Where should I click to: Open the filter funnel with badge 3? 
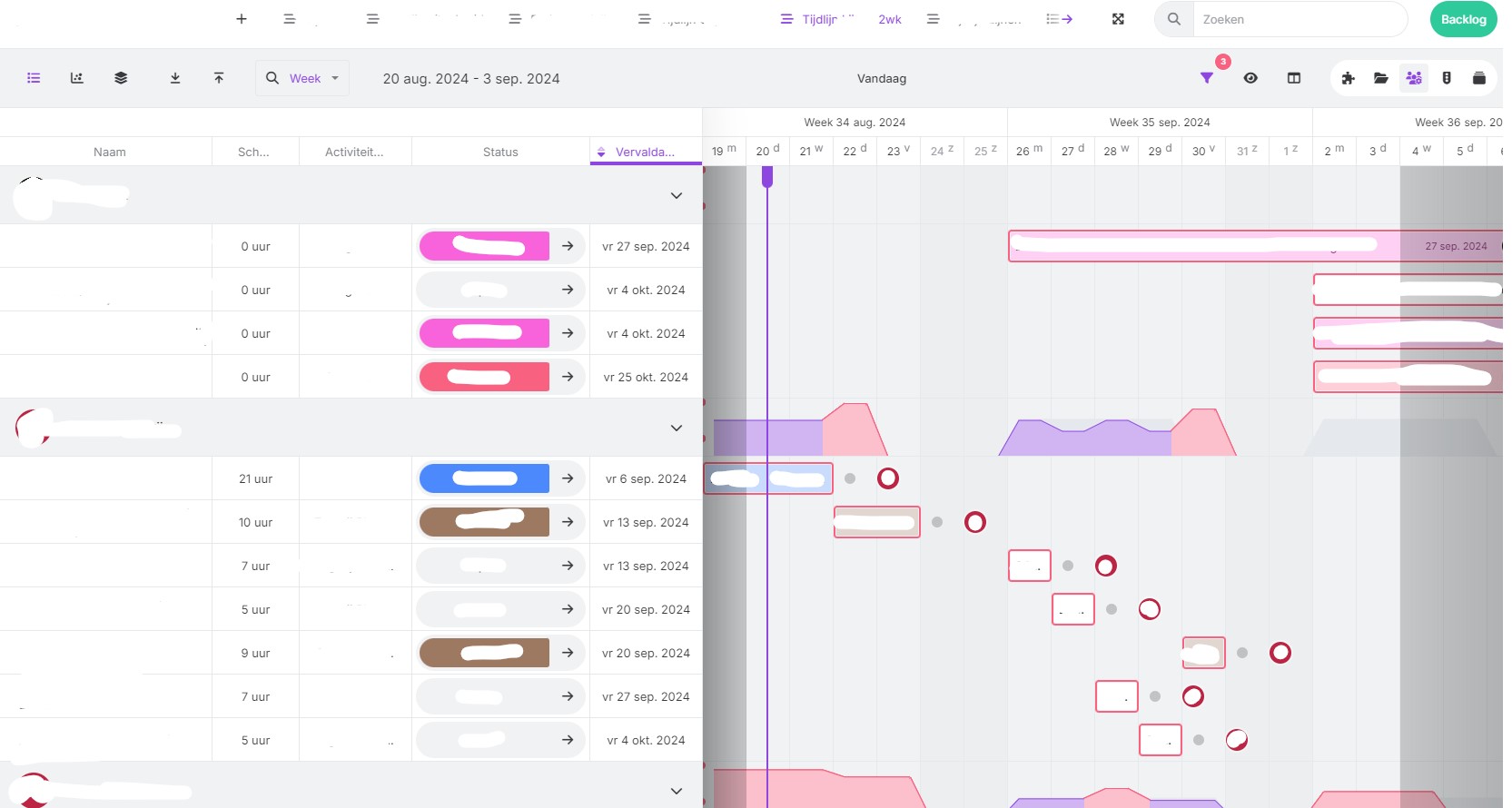tap(1207, 78)
